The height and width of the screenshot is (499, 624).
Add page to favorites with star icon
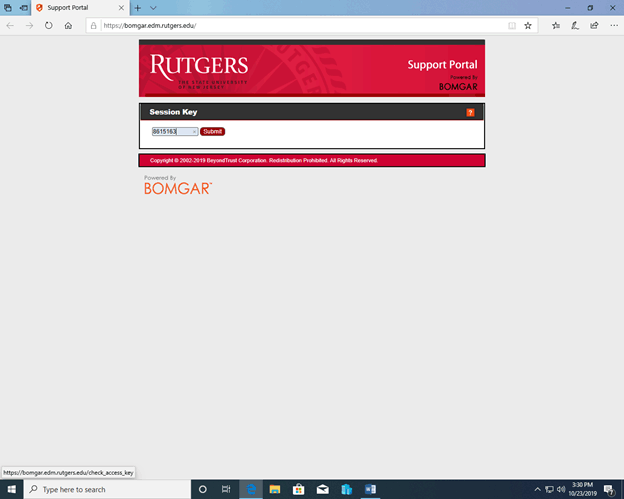528,25
